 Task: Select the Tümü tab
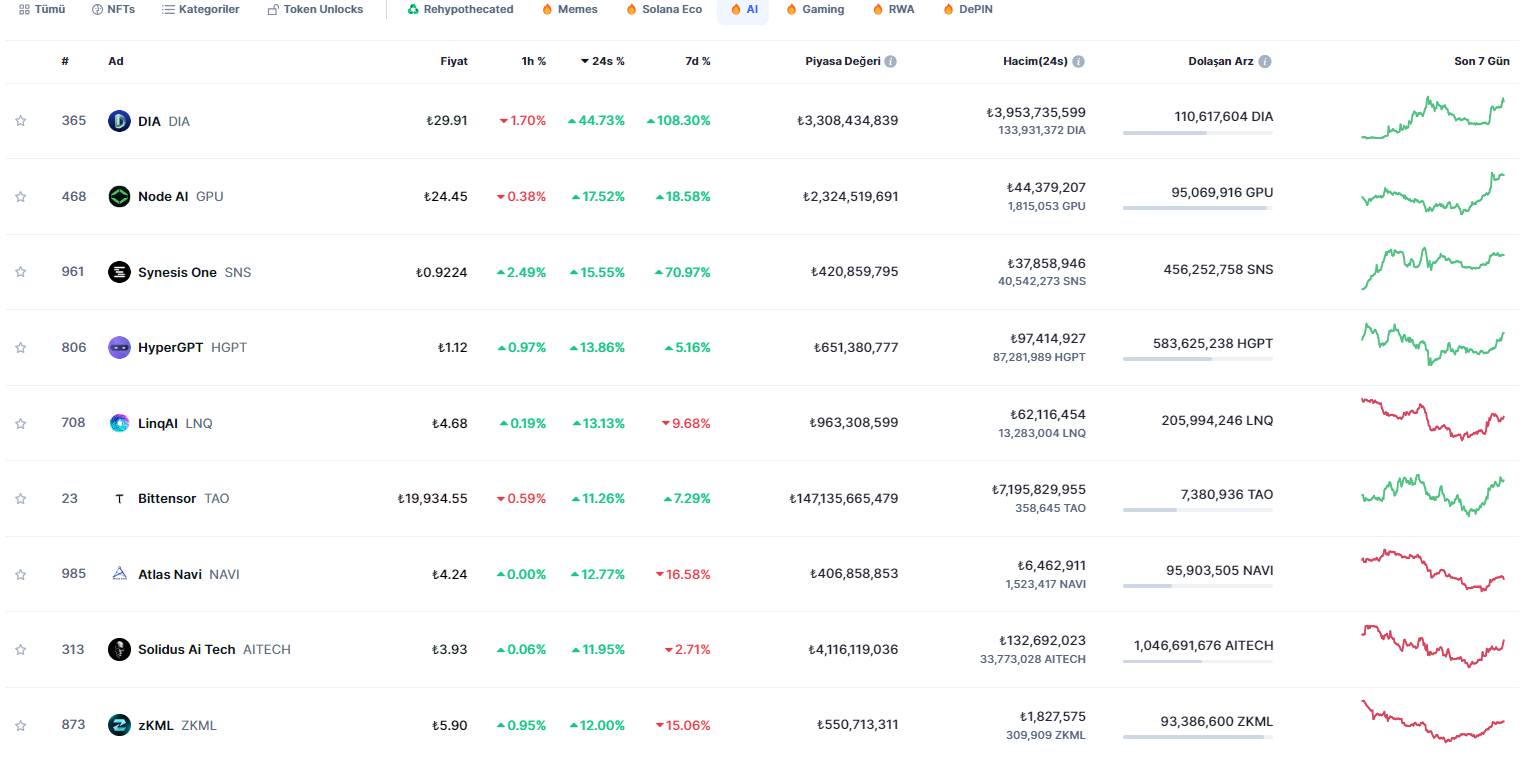tap(42, 9)
